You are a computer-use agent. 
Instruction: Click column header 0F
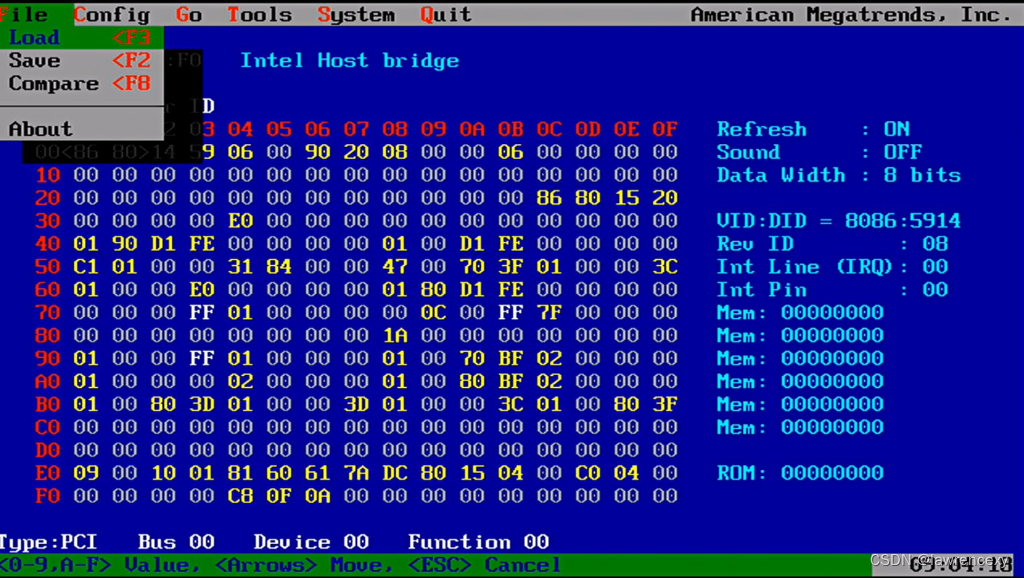[x=665, y=129]
